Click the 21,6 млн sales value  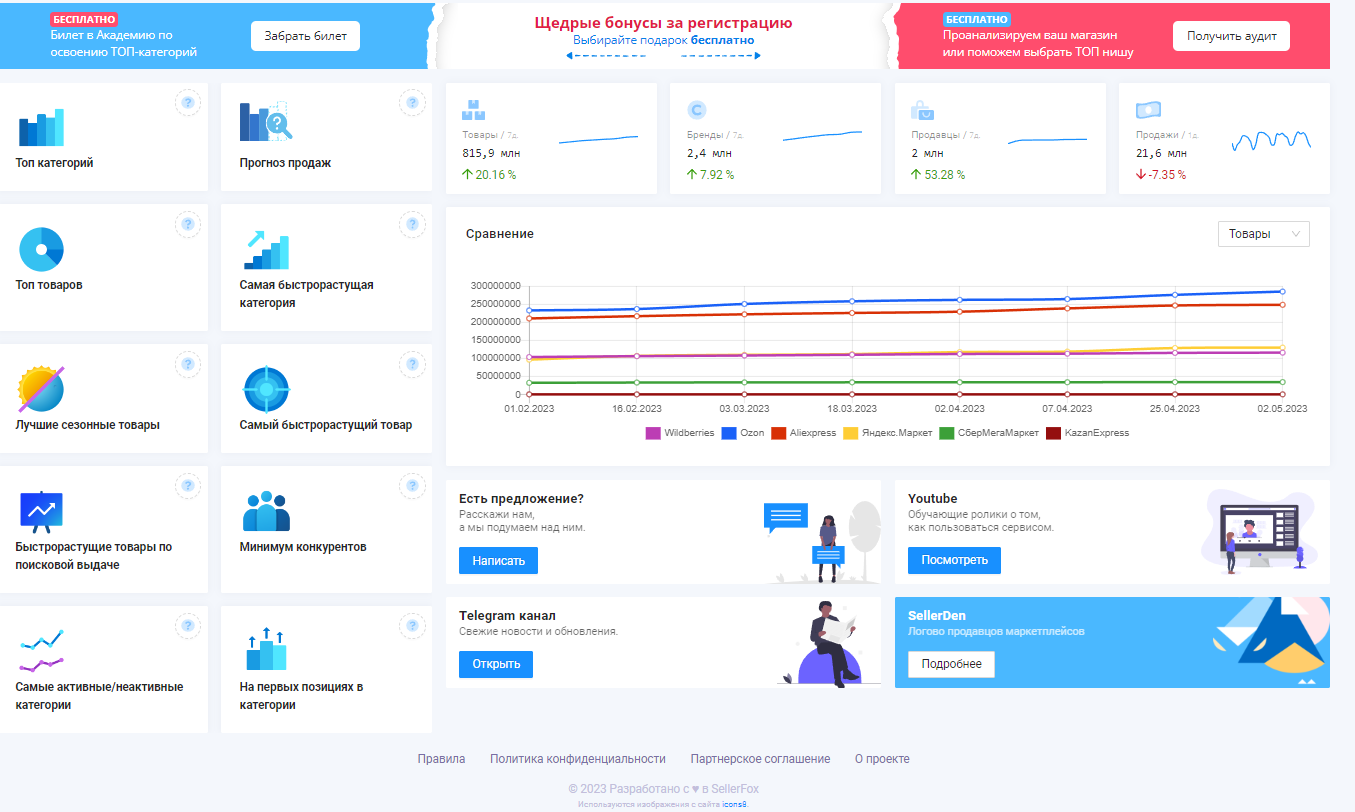(x=1161, y=153)
